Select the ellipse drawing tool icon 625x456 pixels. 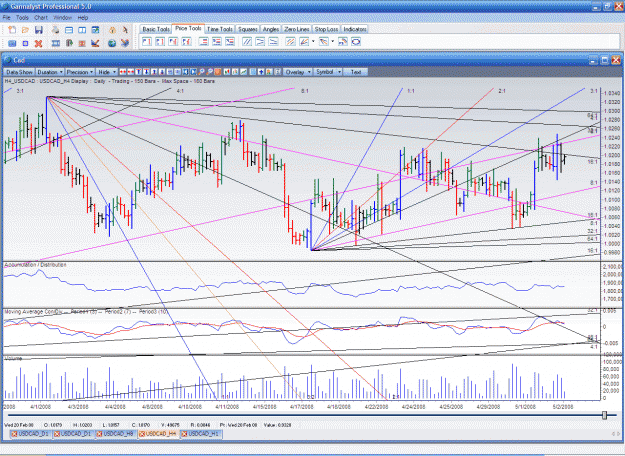click(356, 41)
